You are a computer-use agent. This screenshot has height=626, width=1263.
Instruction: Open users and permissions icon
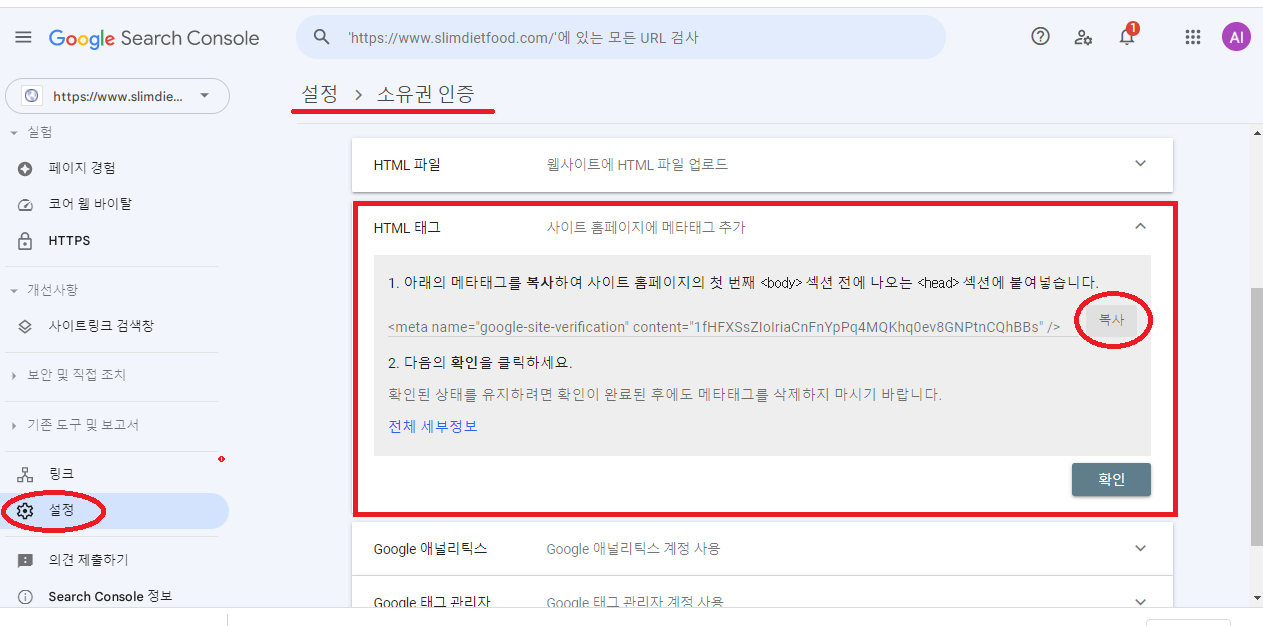[1083, 38]
